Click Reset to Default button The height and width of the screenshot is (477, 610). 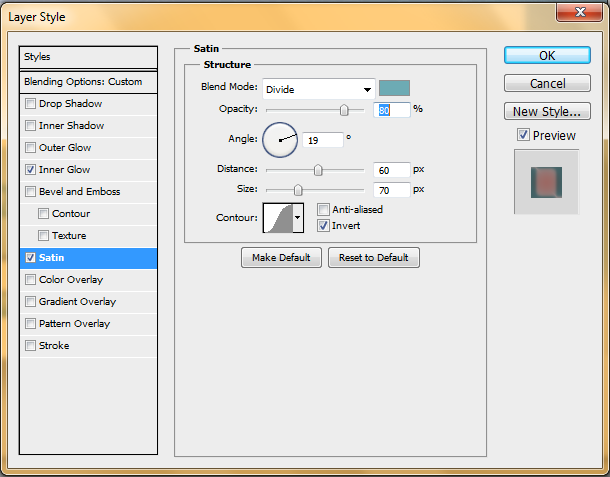point(374,258)
